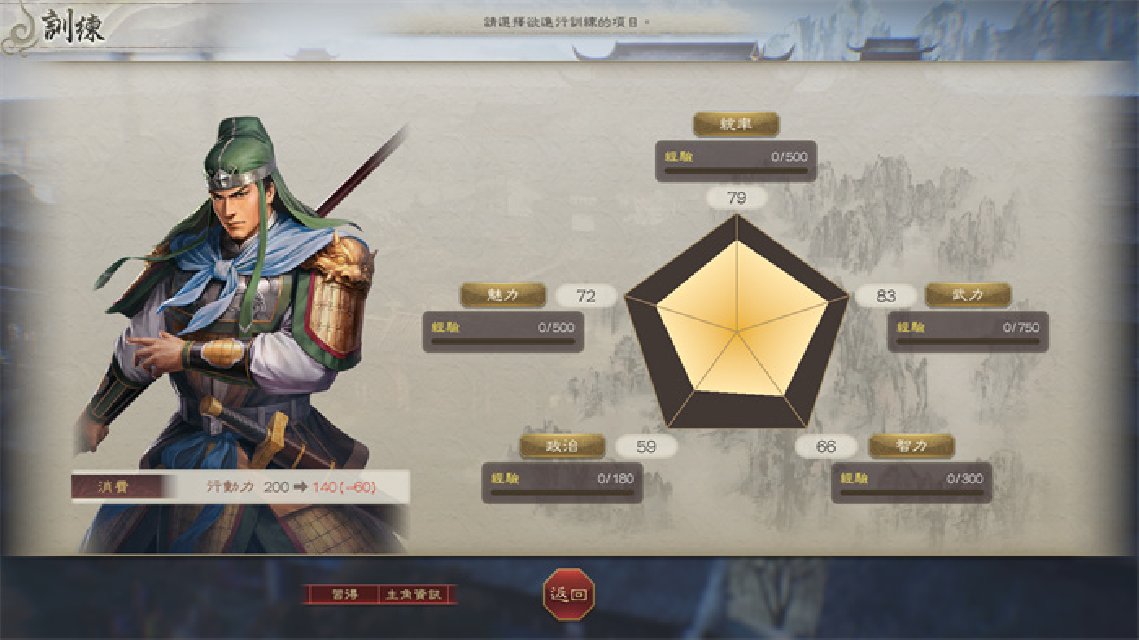The height and width of the screenshot is (640, 1139).
Task: Click the 統率 value bubble 79
Action: 737,198
